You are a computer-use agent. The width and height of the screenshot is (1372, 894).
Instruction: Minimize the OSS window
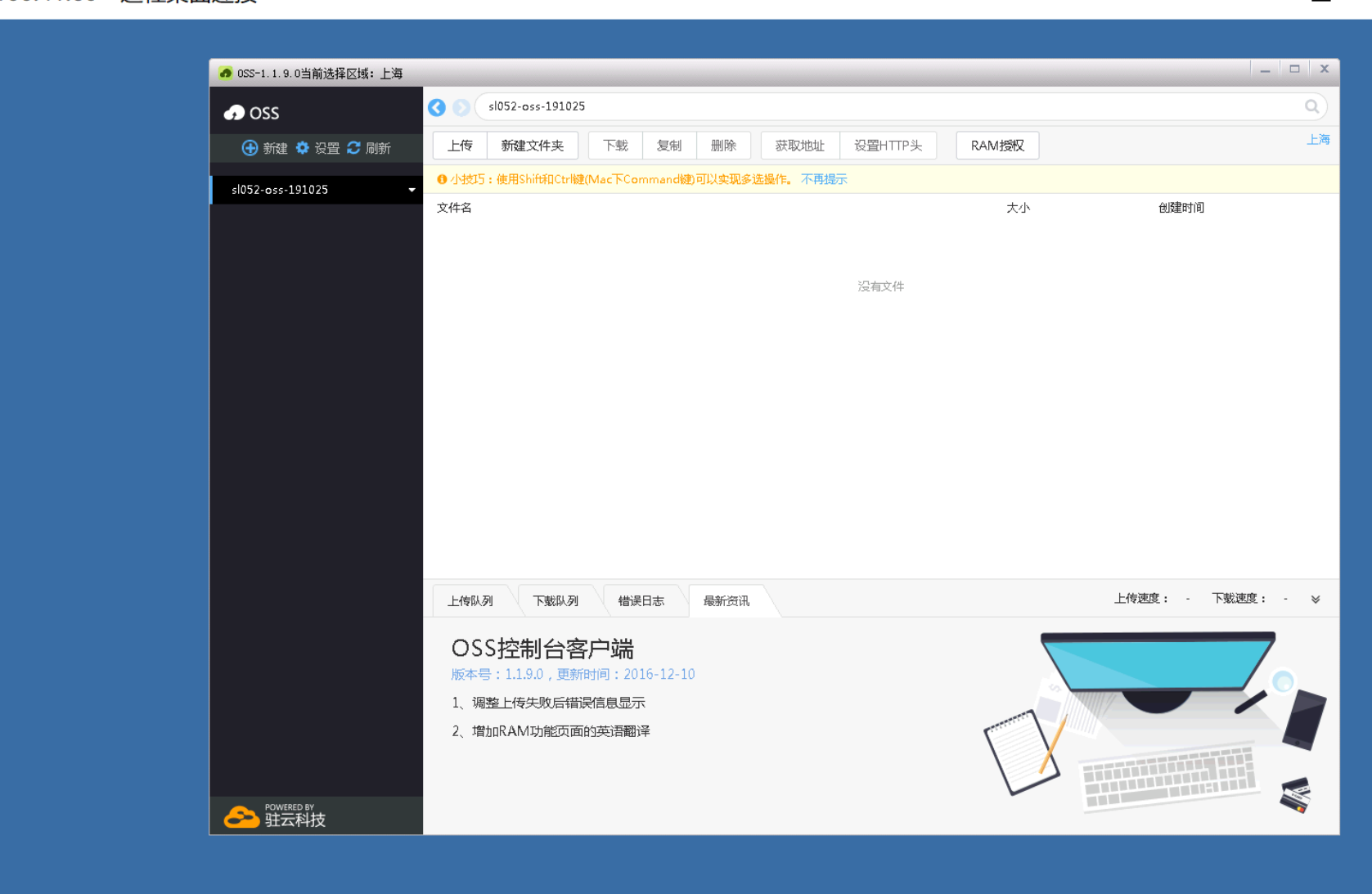[1265, 70]
